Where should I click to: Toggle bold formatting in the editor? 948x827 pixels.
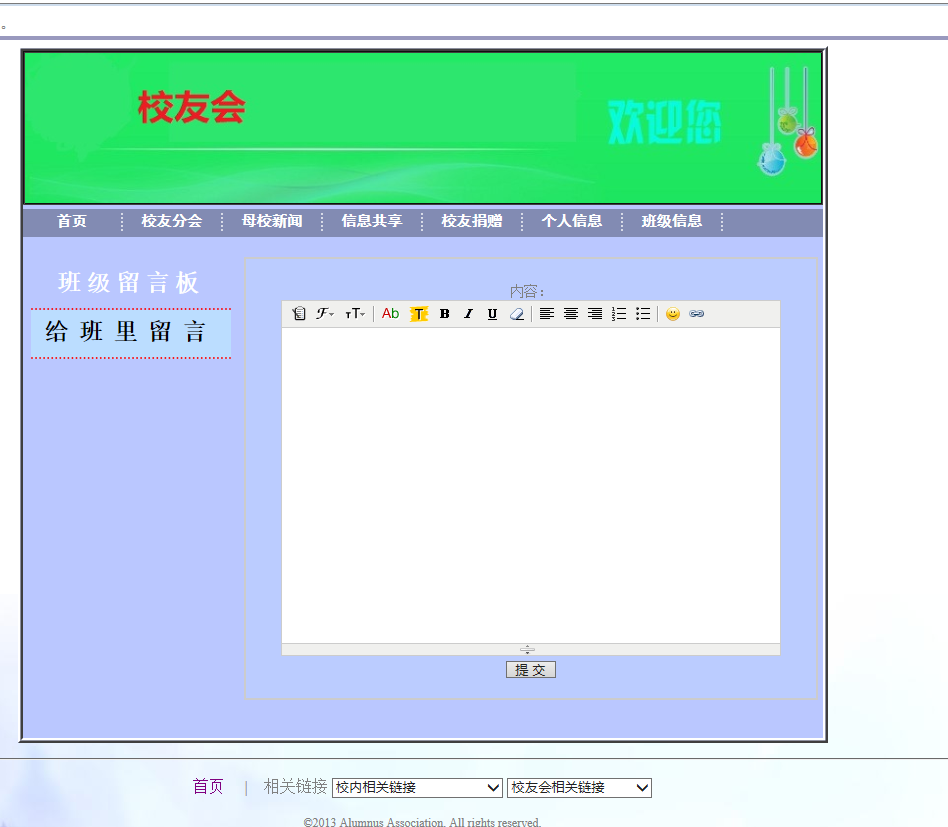click(x=444, y=313)
